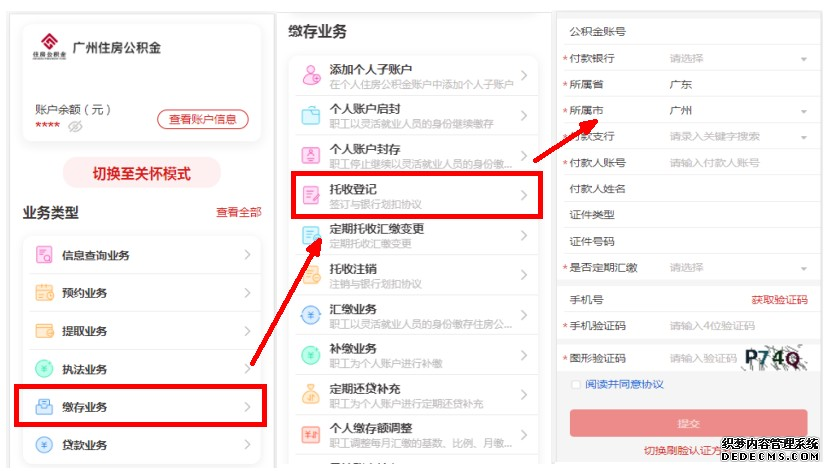Check the 阅读并同意协议 checkbox

(575, 384)
